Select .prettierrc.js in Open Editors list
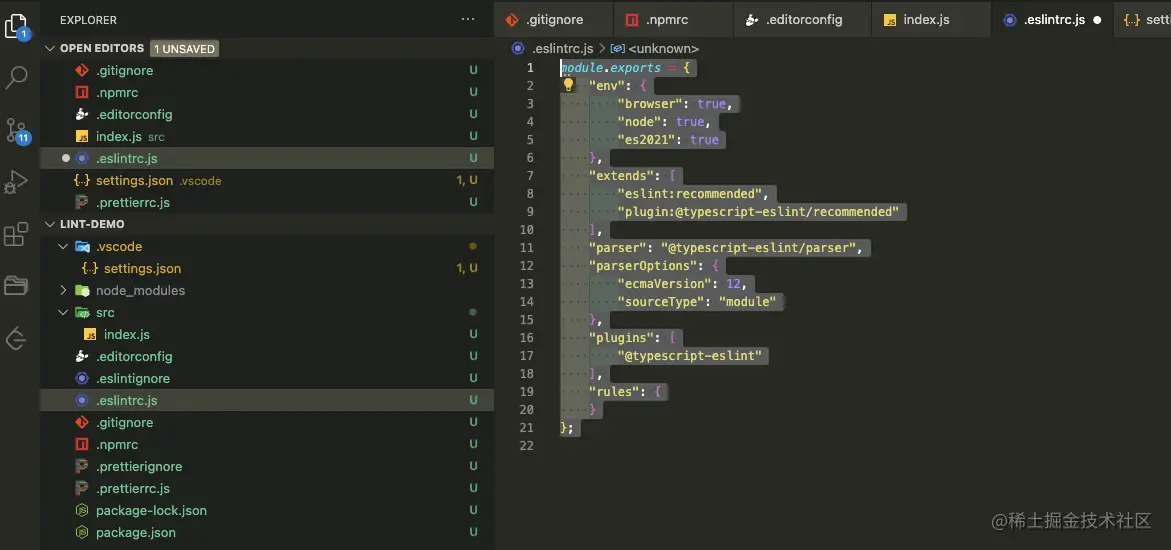Viewport: 1171px width, 550px height. pos(267,203)
